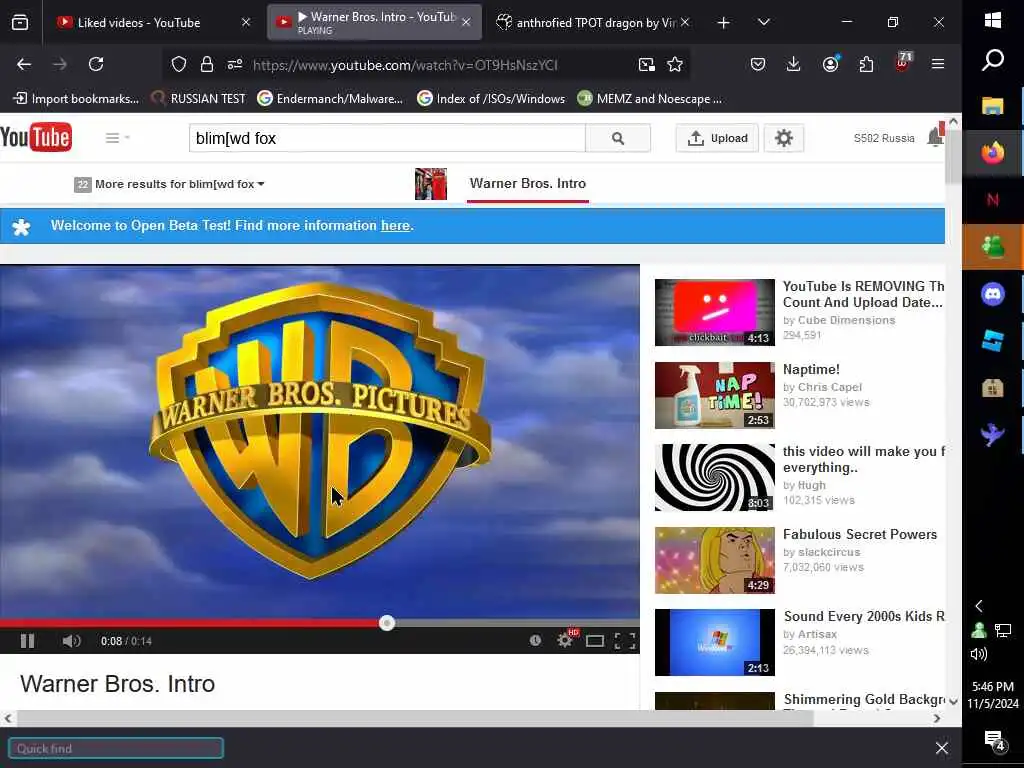Open Firefox View tab list icon
The width and height of the screenshot is (1024, 768).
pos(20,23)
